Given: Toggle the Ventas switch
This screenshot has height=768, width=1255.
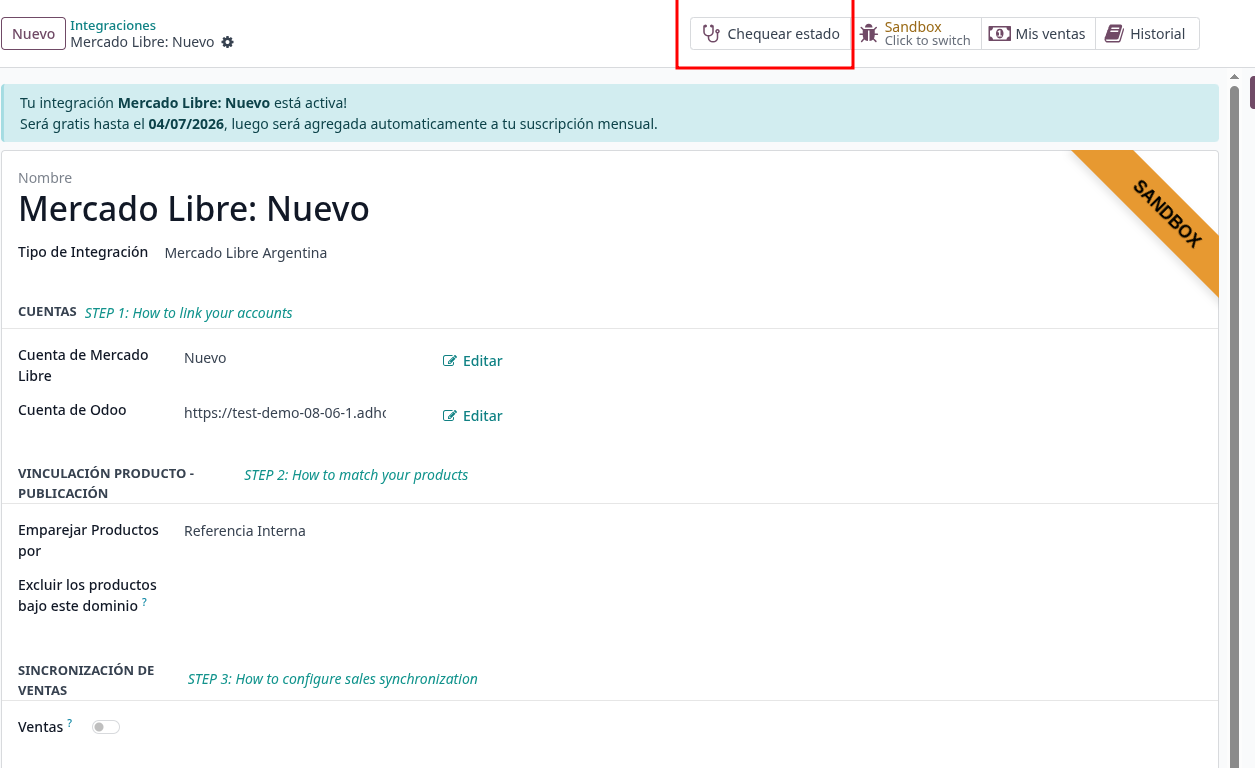Looking at the screenshot, I should (x=106, y=727).
